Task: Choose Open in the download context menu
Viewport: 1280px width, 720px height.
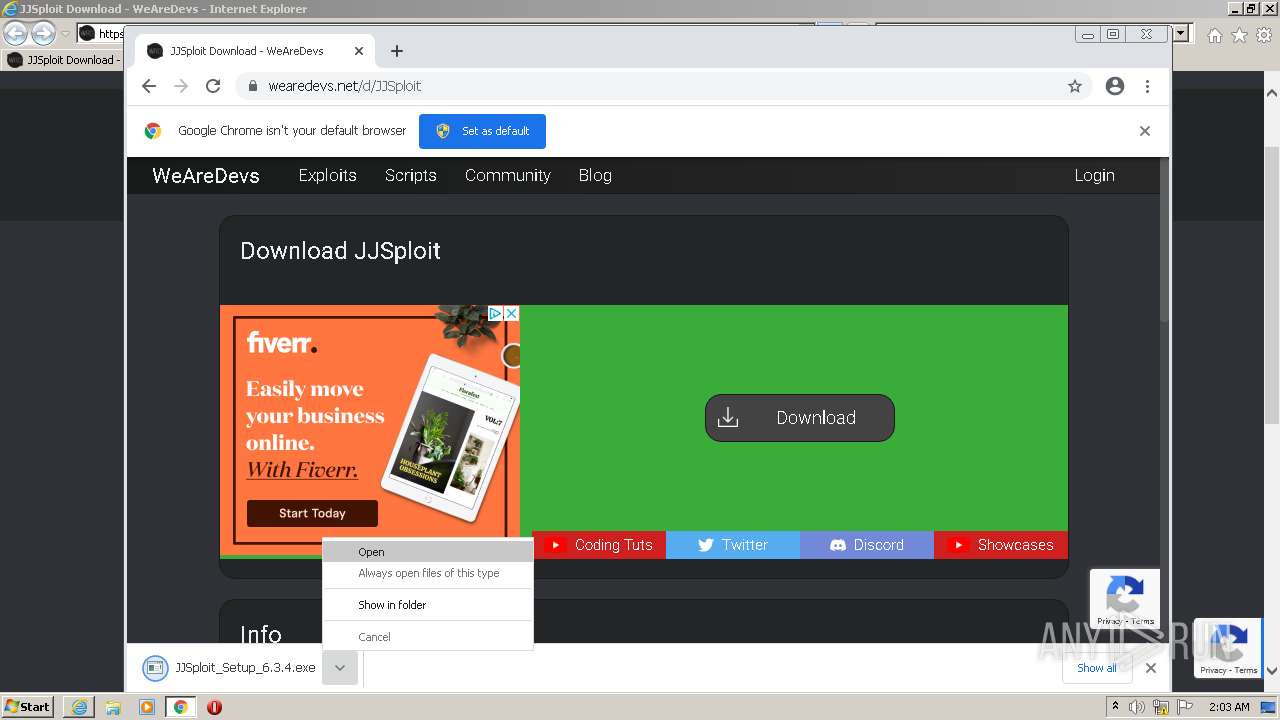Action: pos(428,552)
